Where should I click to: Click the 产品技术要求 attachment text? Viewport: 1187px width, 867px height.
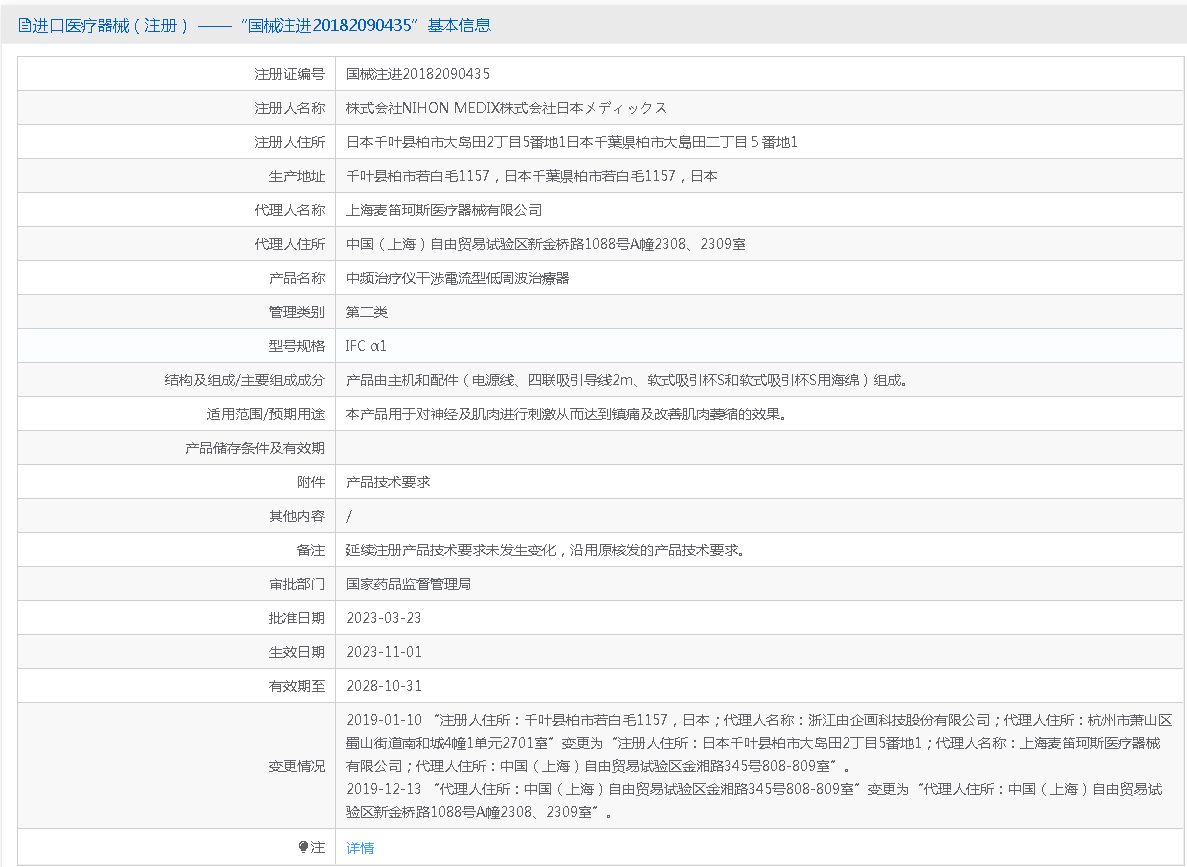click(x=388, y=482)
